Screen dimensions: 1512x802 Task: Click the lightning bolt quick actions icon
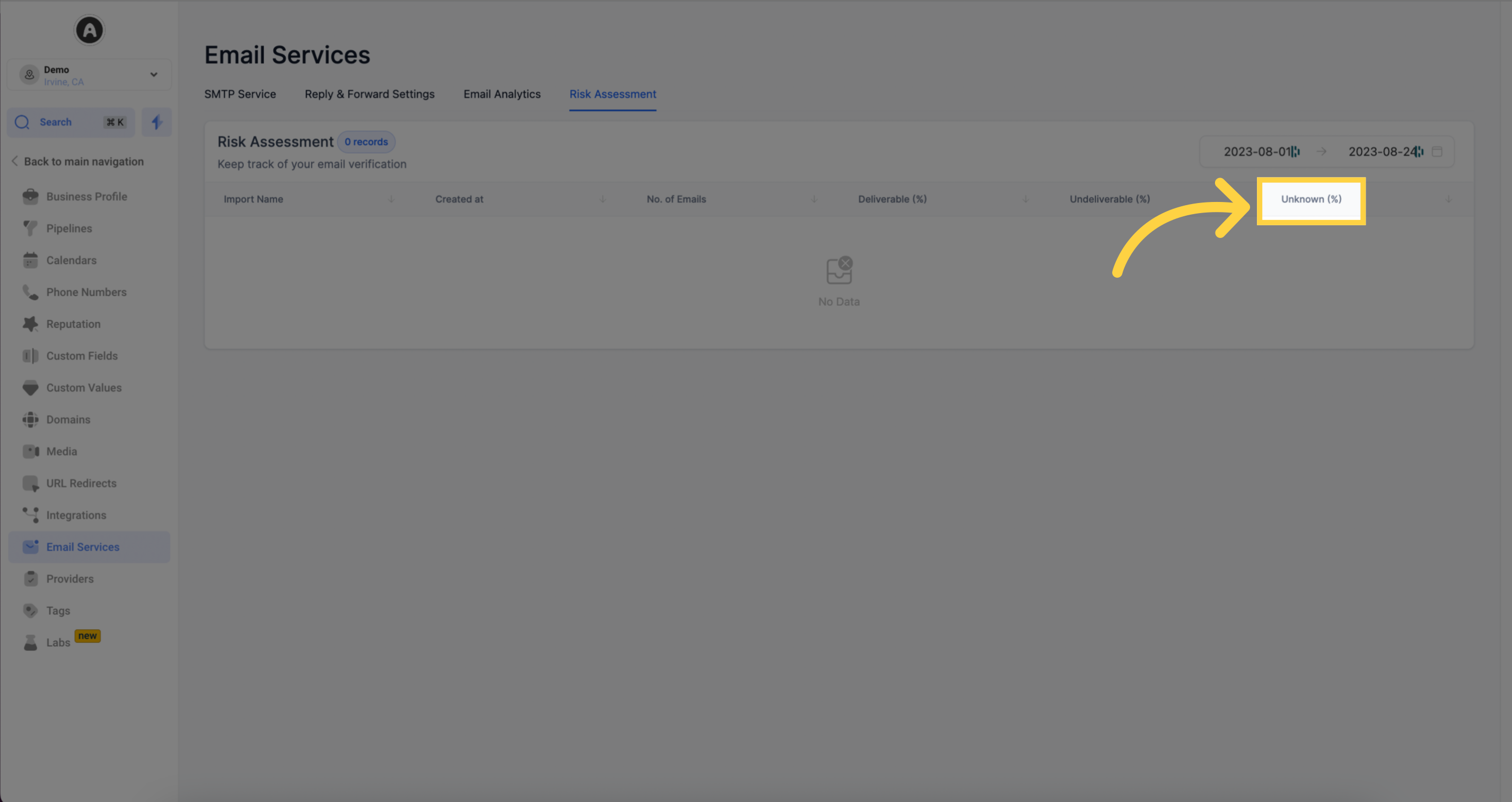[x=157, y=122]
